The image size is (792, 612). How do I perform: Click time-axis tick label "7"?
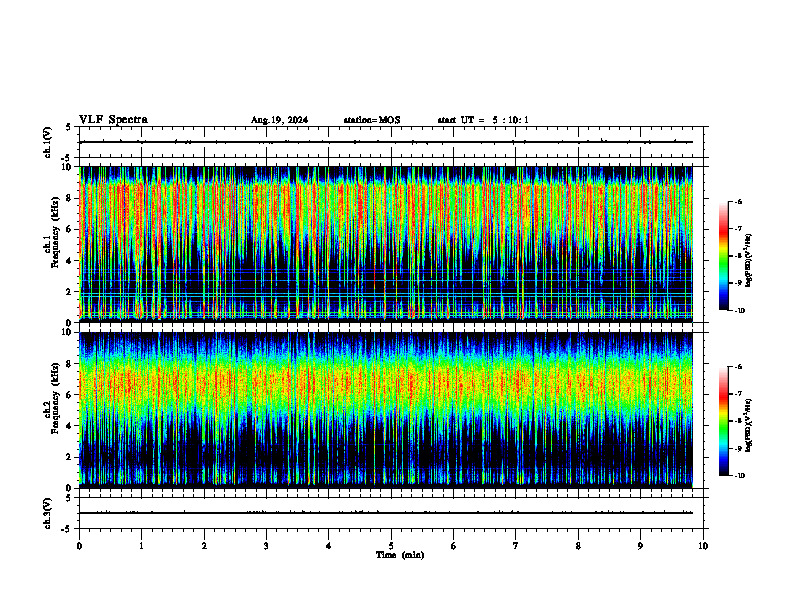tap(516, 546)
